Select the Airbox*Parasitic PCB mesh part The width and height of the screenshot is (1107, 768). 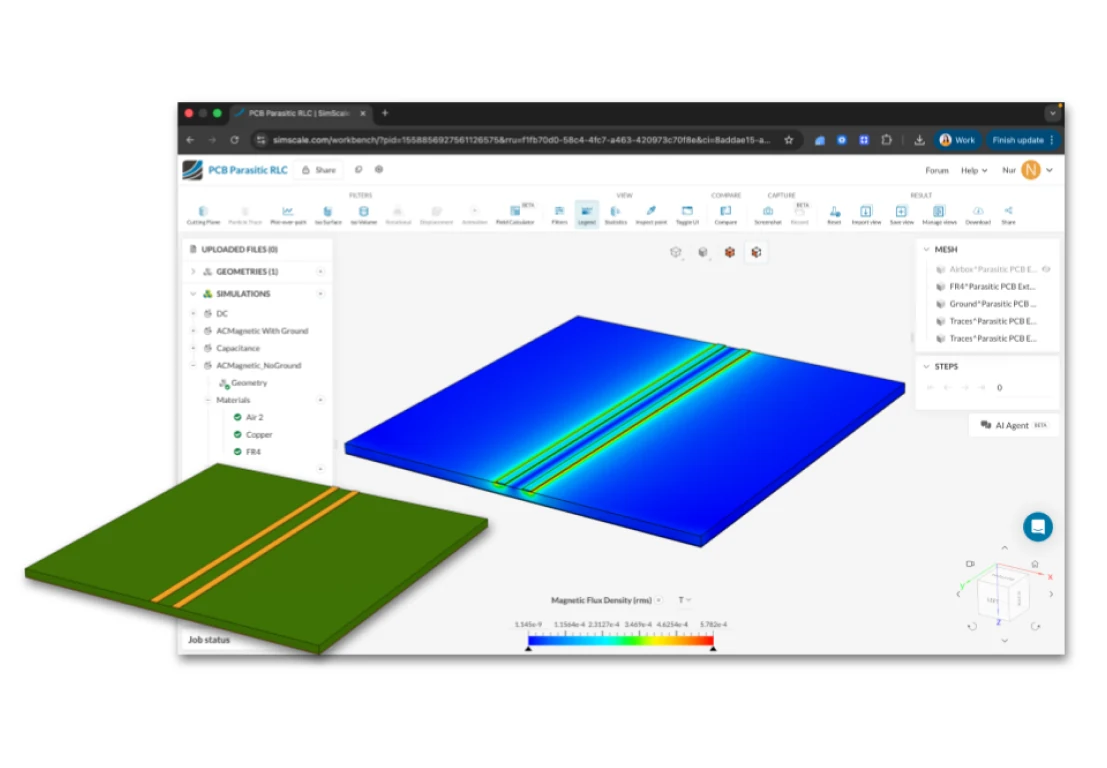(987, 269)
